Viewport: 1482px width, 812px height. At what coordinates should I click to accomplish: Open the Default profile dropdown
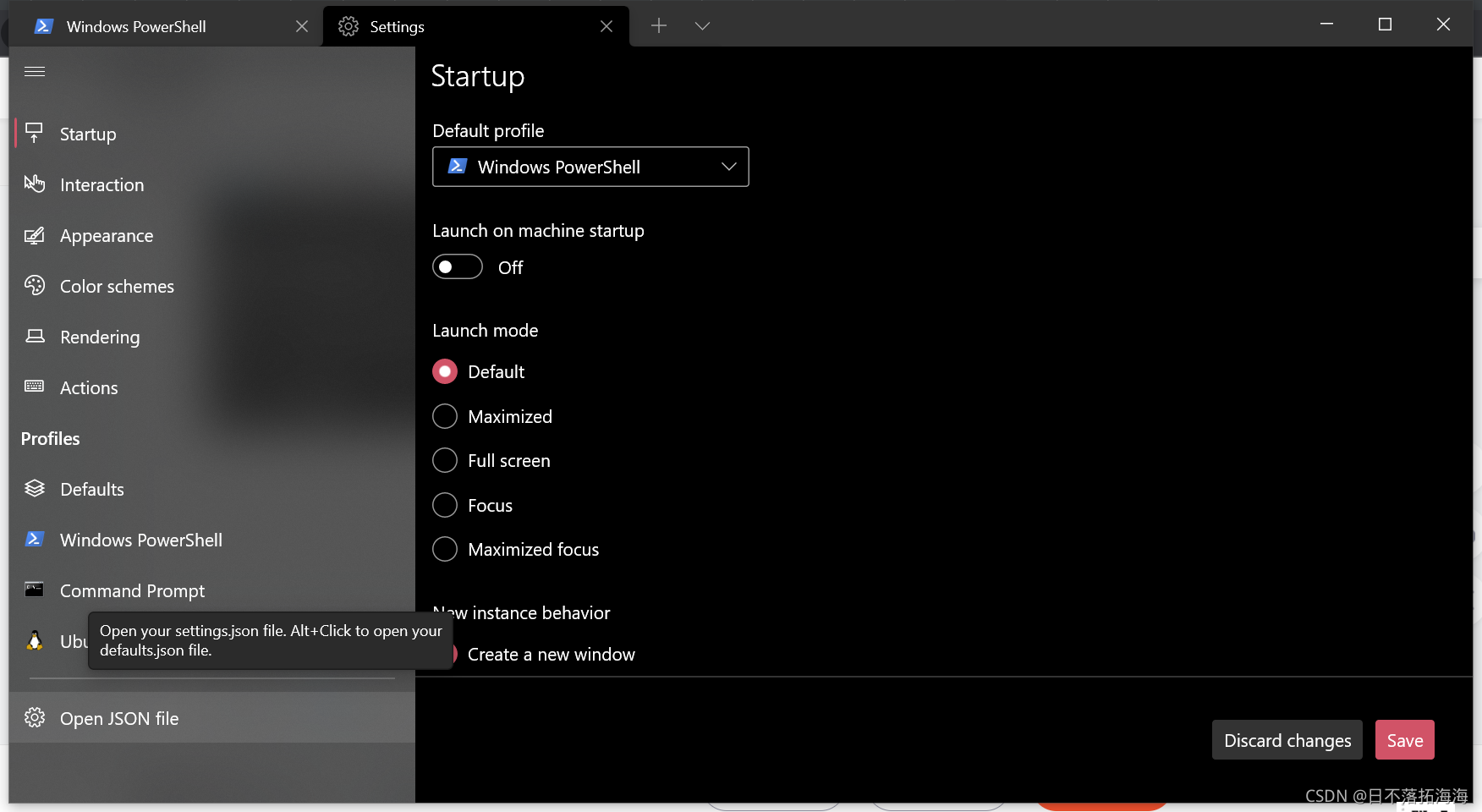(590, 167)
